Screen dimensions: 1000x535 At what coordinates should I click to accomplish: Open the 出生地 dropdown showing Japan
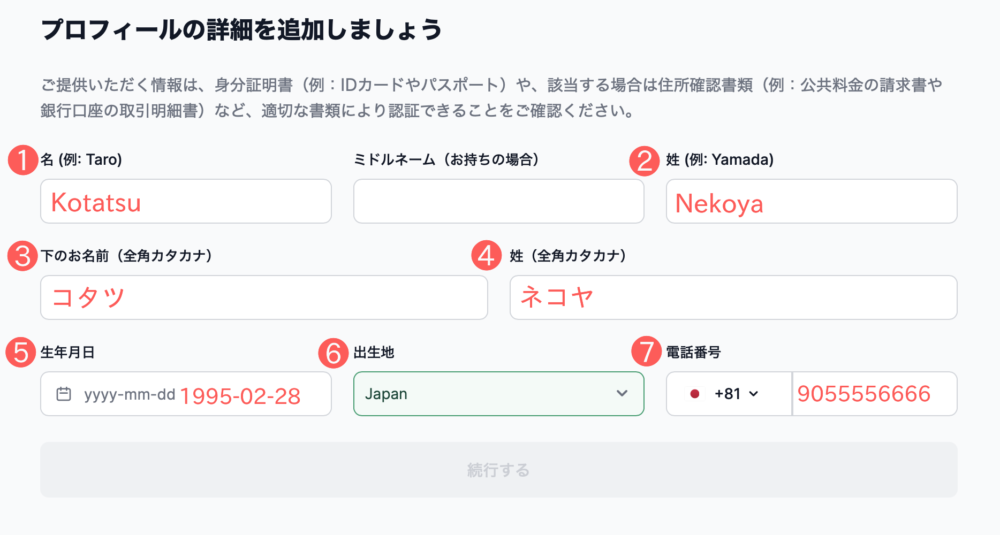click(499, 394)
